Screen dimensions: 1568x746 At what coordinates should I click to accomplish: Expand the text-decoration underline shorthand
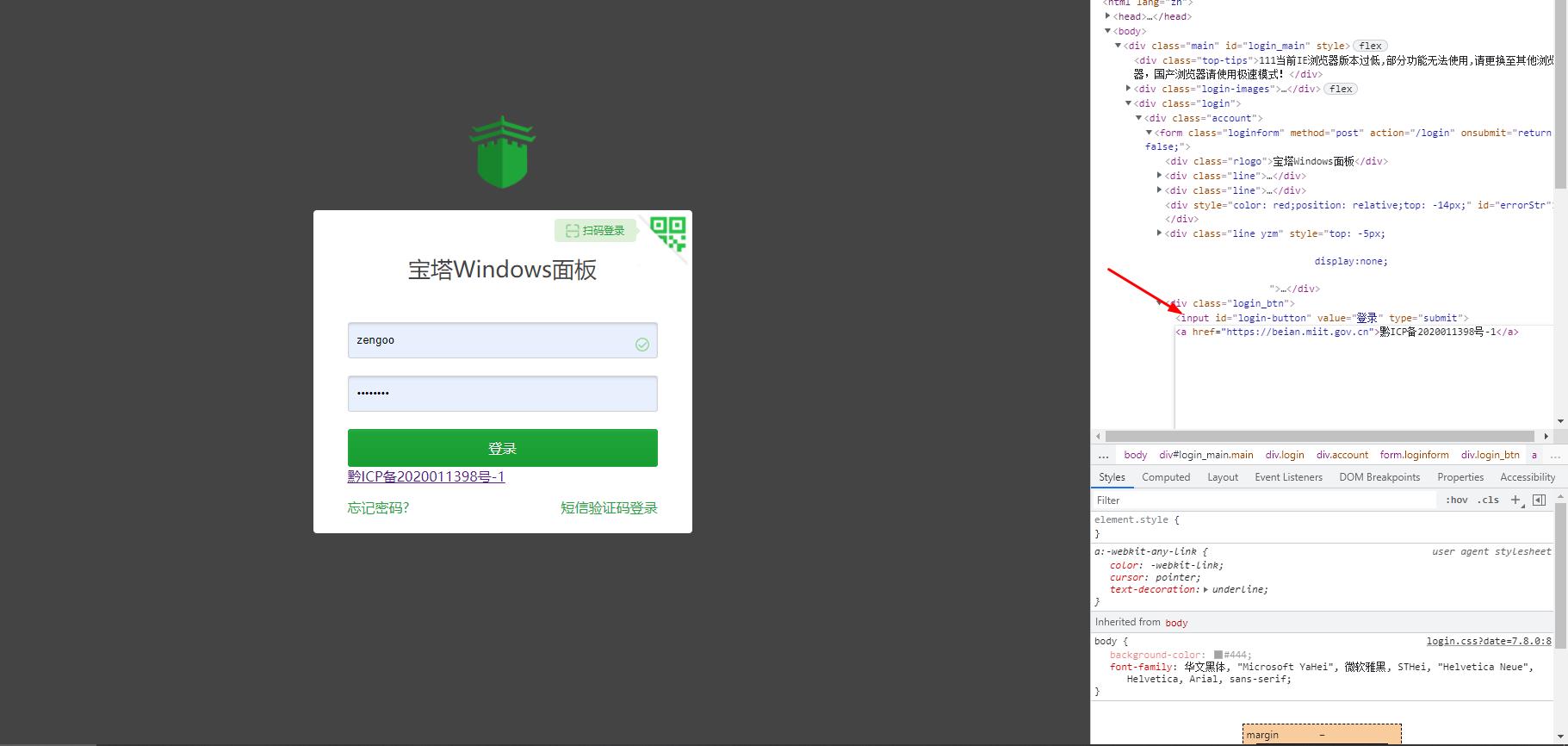pos(1205,589)
